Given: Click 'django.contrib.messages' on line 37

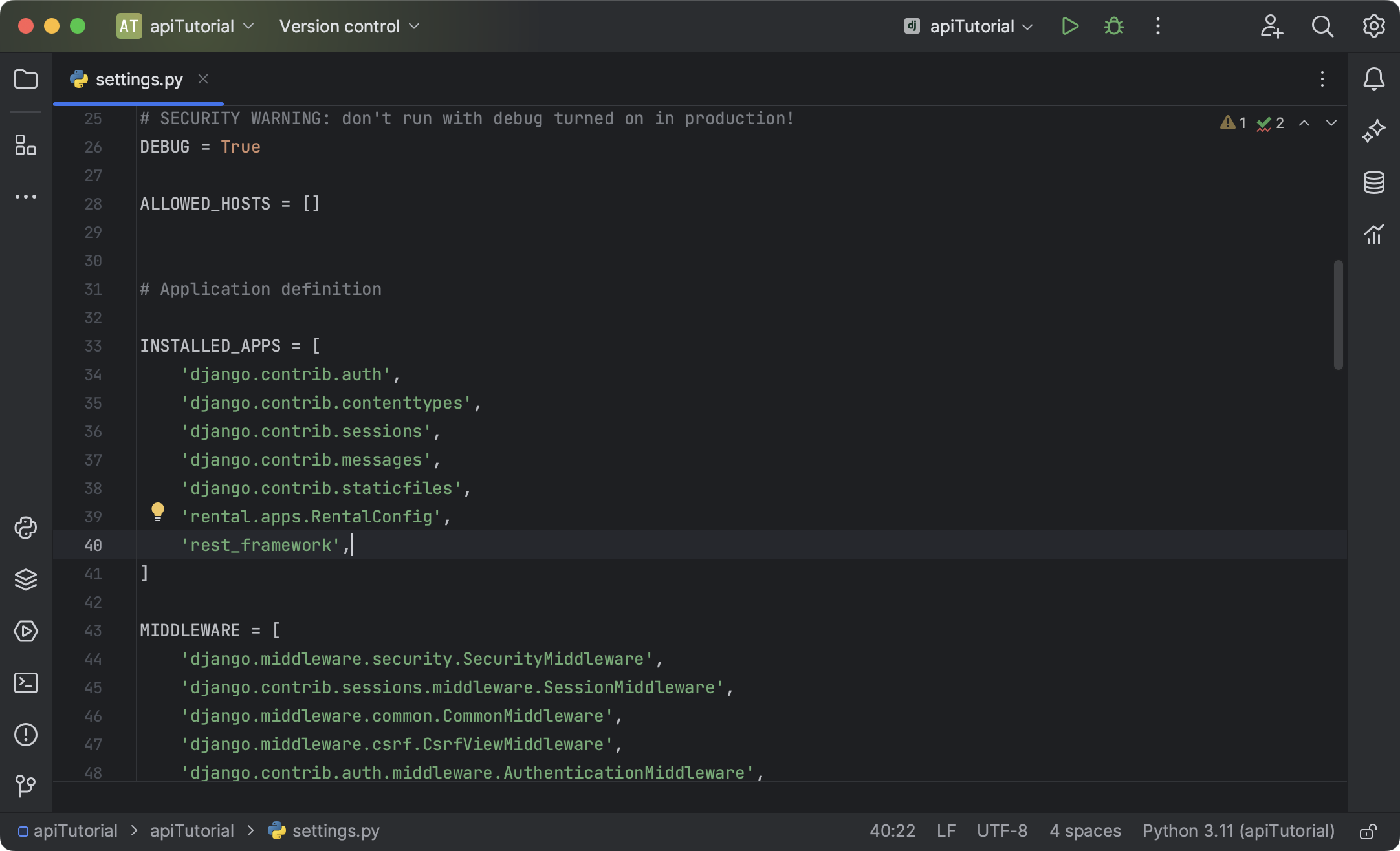Looking at the screenshot, I should click(x=306, y=460).
